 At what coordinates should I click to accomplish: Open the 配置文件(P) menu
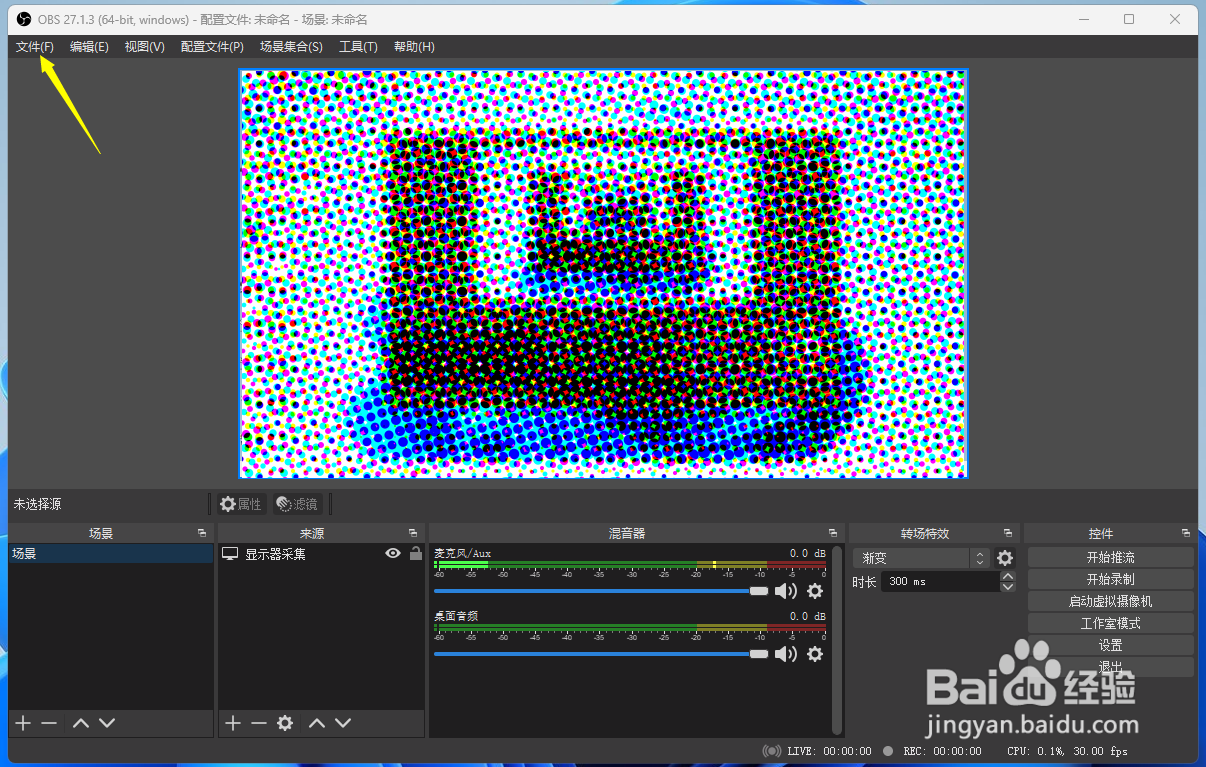coord(212,47)
